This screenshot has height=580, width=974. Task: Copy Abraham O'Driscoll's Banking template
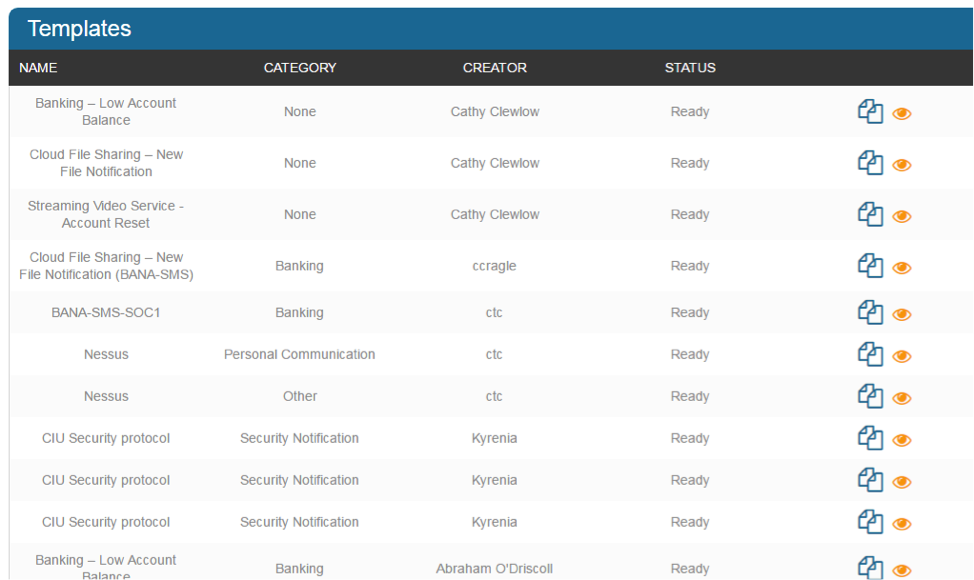870,568
